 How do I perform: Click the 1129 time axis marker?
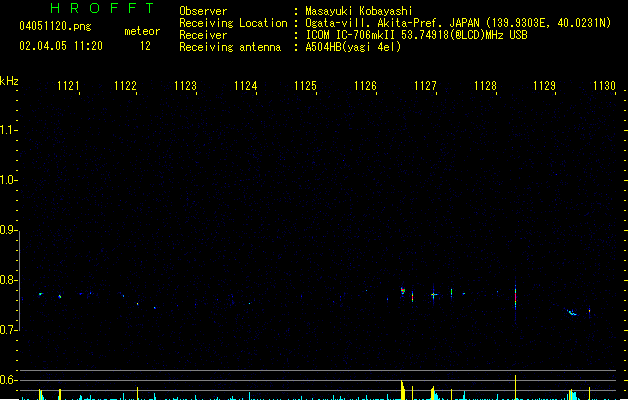544,86
